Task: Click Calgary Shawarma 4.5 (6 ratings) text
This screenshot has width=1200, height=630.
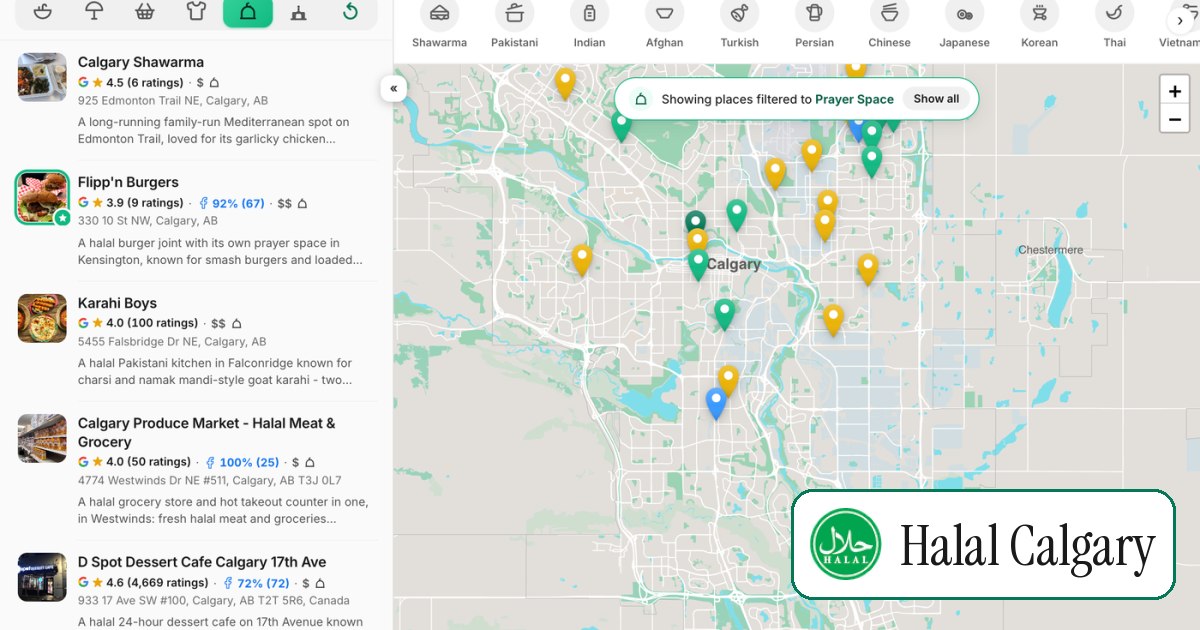Action: (x=144, y=83)
